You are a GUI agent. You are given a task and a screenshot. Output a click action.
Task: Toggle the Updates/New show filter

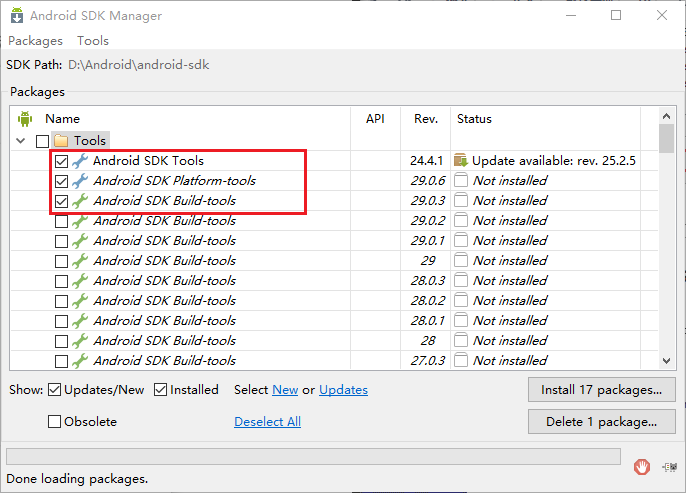pyautogui.click(x=54, y=389)
